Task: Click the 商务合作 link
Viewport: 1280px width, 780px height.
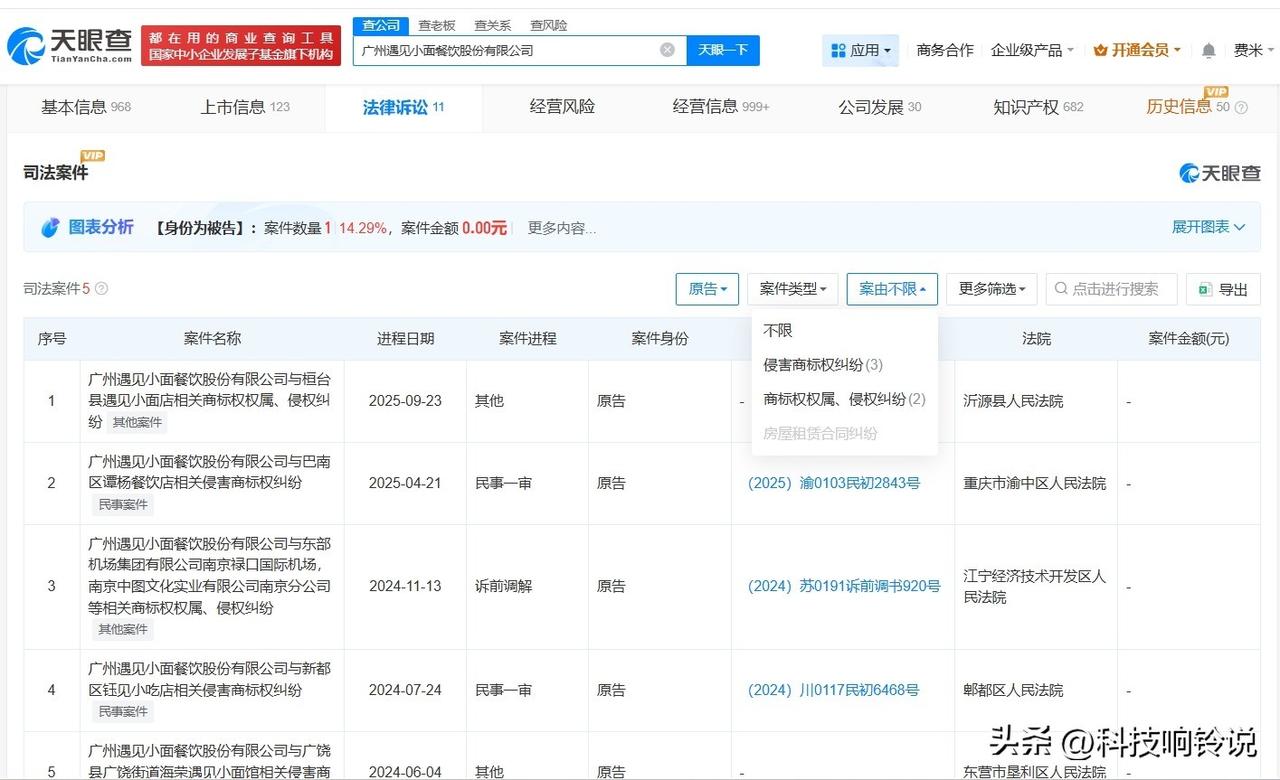Action: tap(945, 50)
